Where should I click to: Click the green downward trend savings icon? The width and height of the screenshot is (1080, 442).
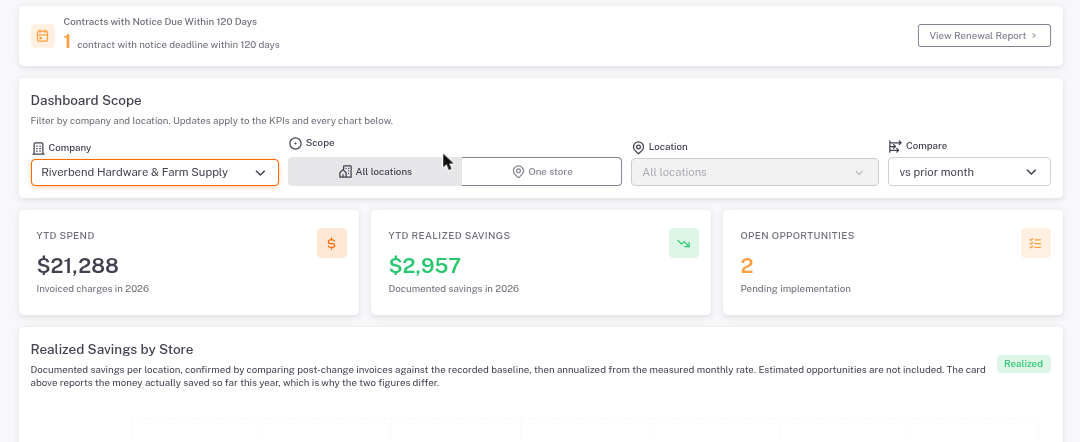(683, 243)
